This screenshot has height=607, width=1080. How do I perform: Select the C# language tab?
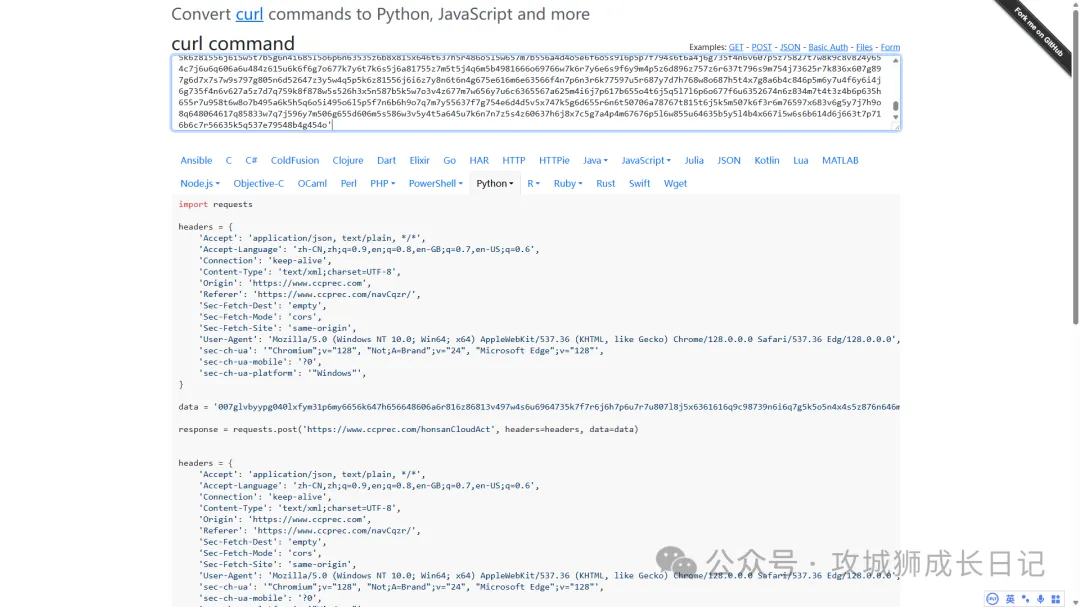point(251,160)
